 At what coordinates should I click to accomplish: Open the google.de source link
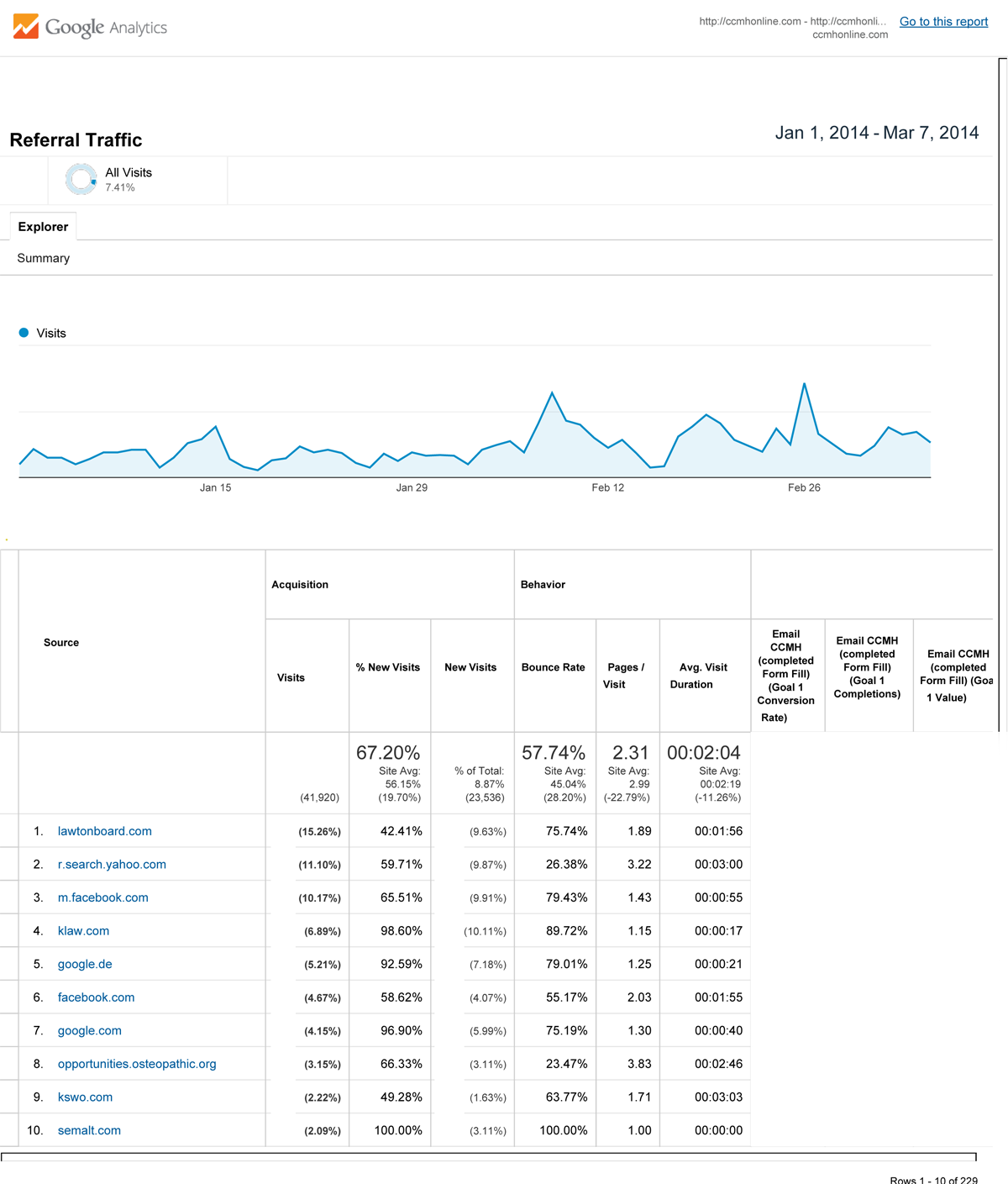pos(85,964)
